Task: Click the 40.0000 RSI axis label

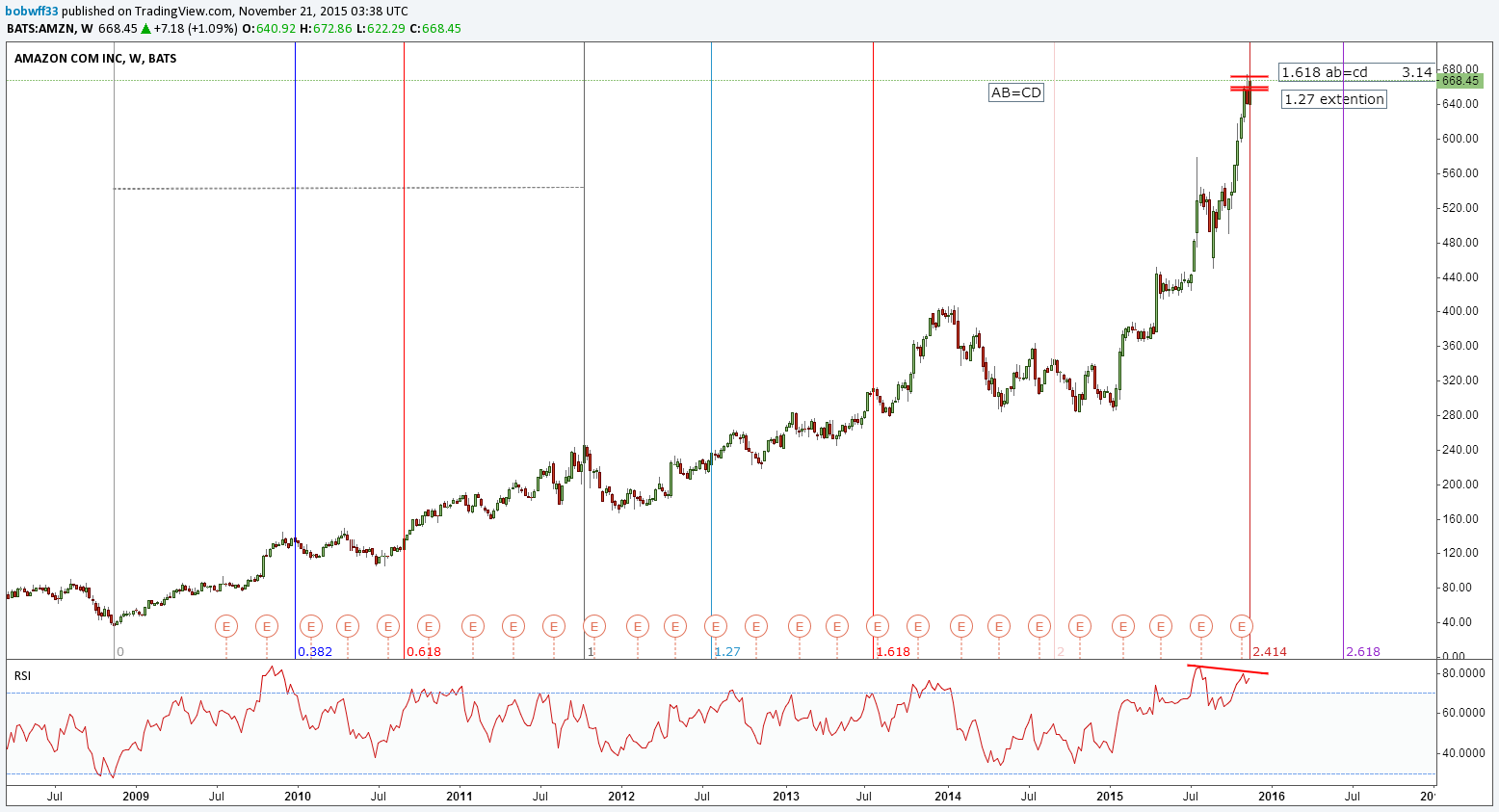Action: tap(1463, 753)
